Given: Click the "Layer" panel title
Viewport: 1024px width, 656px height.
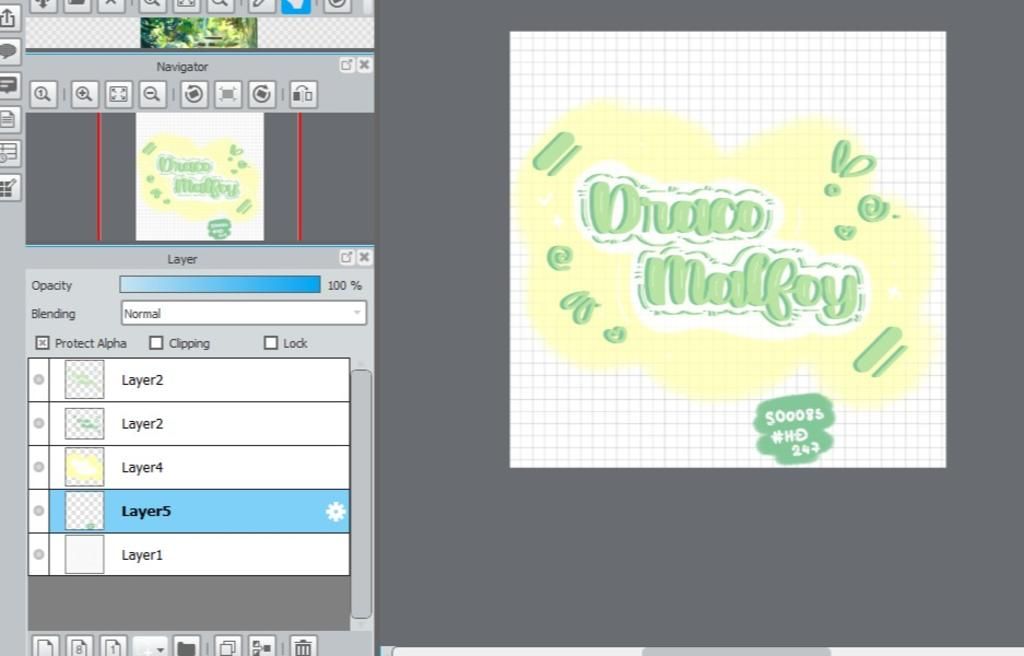Looking at the screenshot, I should pyautogui.click(x=182, y=259).
